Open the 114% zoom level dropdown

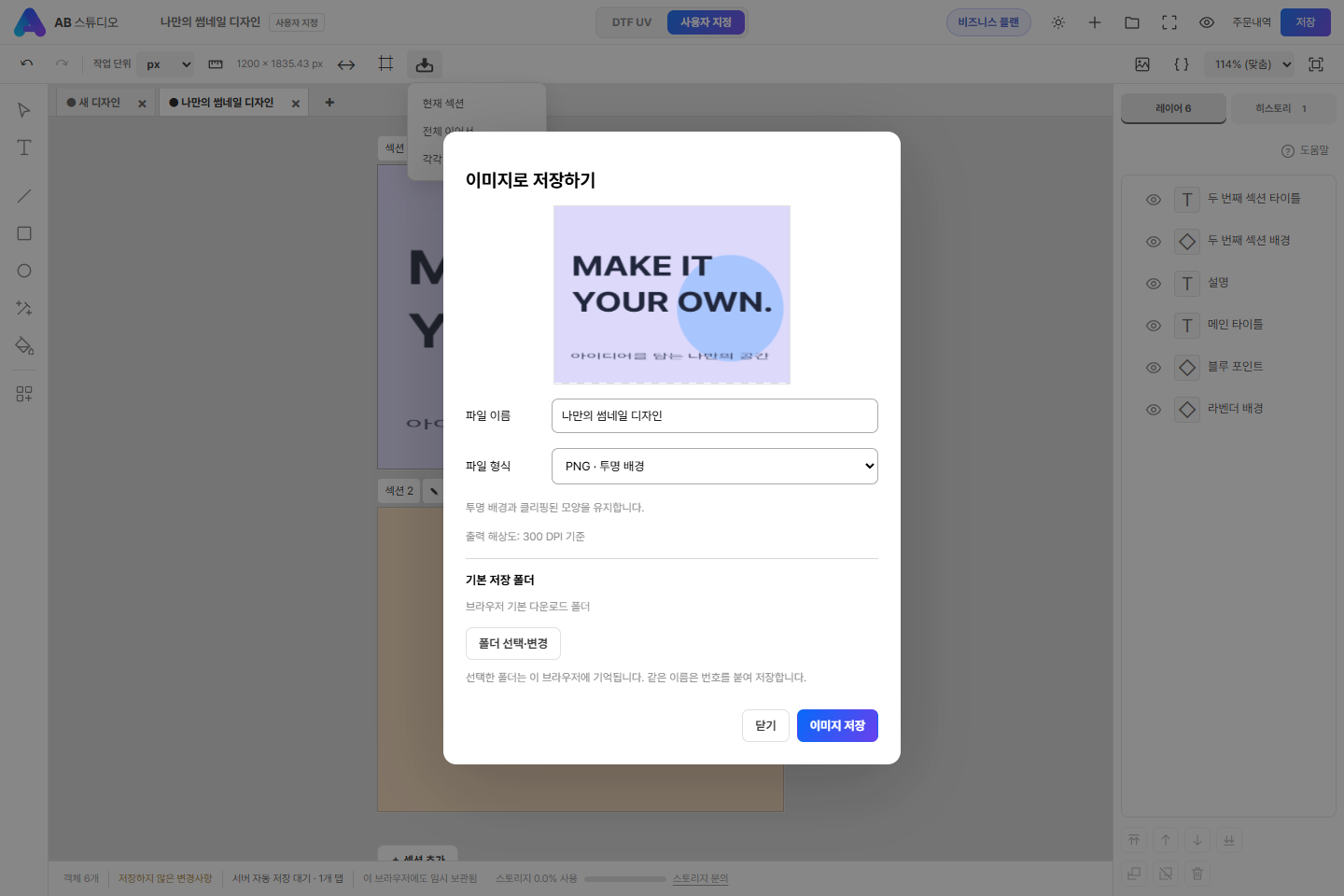tap(1253, 64)
